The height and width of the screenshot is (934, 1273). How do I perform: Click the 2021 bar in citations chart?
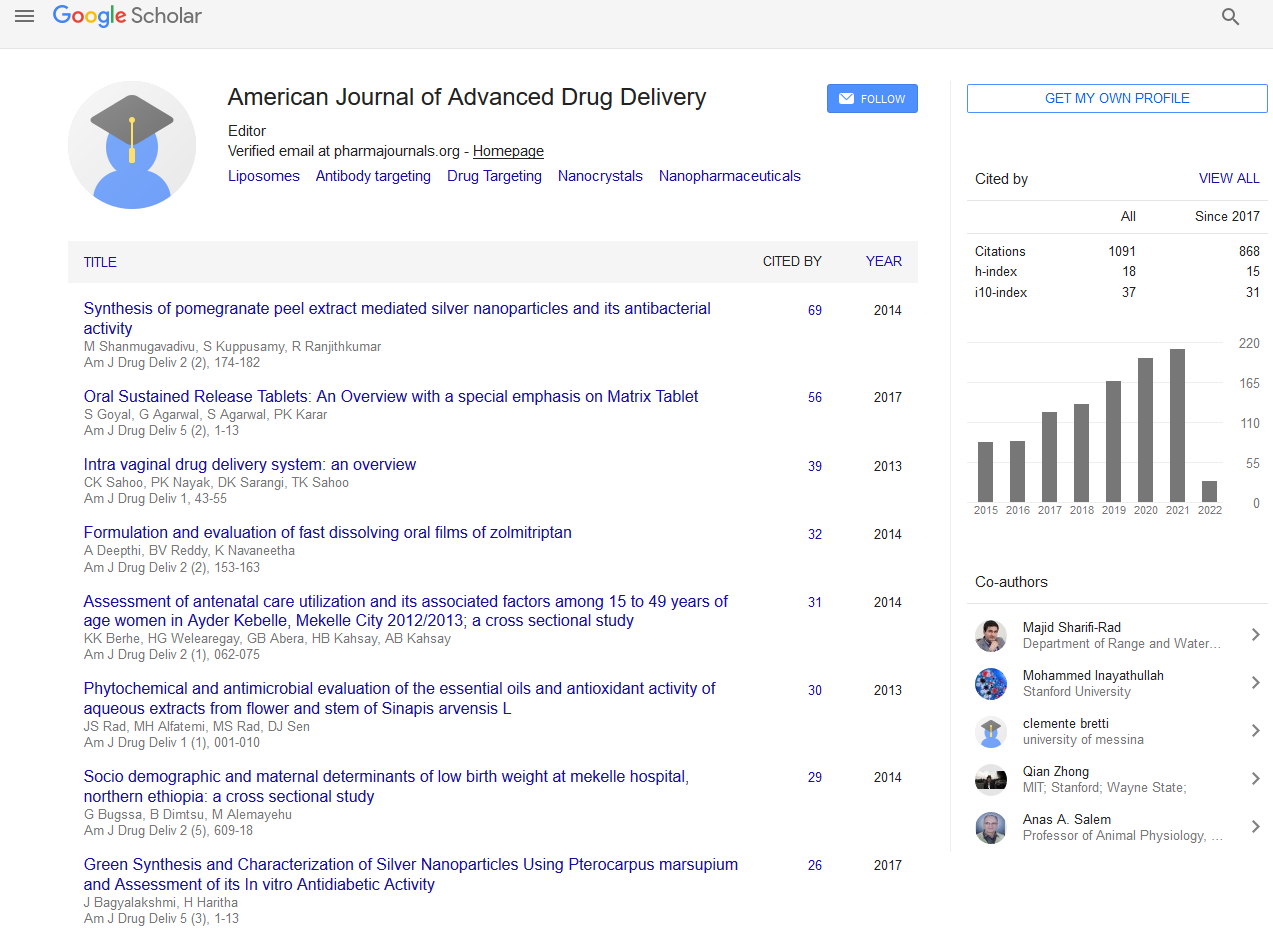click(1177, 425)
